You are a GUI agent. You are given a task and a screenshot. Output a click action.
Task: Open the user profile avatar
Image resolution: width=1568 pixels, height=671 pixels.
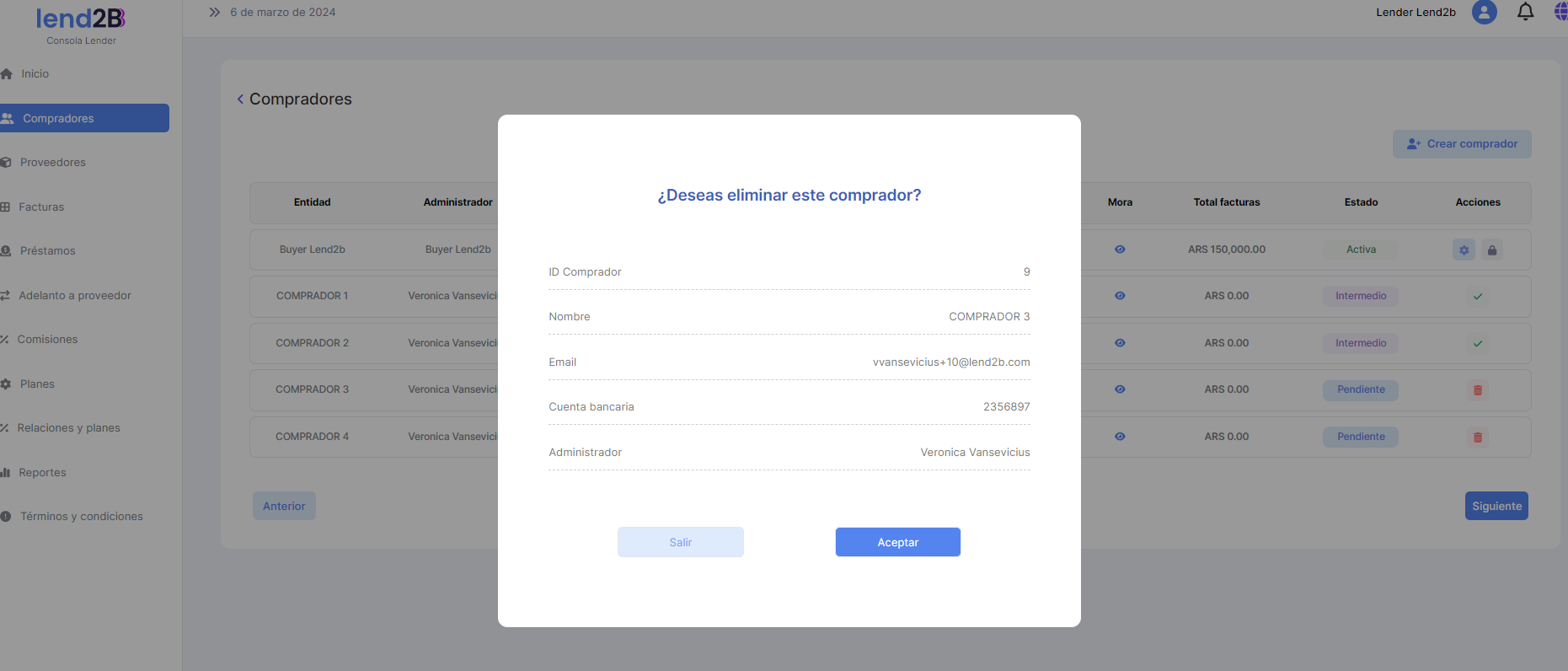click(x=1484, y=12)
